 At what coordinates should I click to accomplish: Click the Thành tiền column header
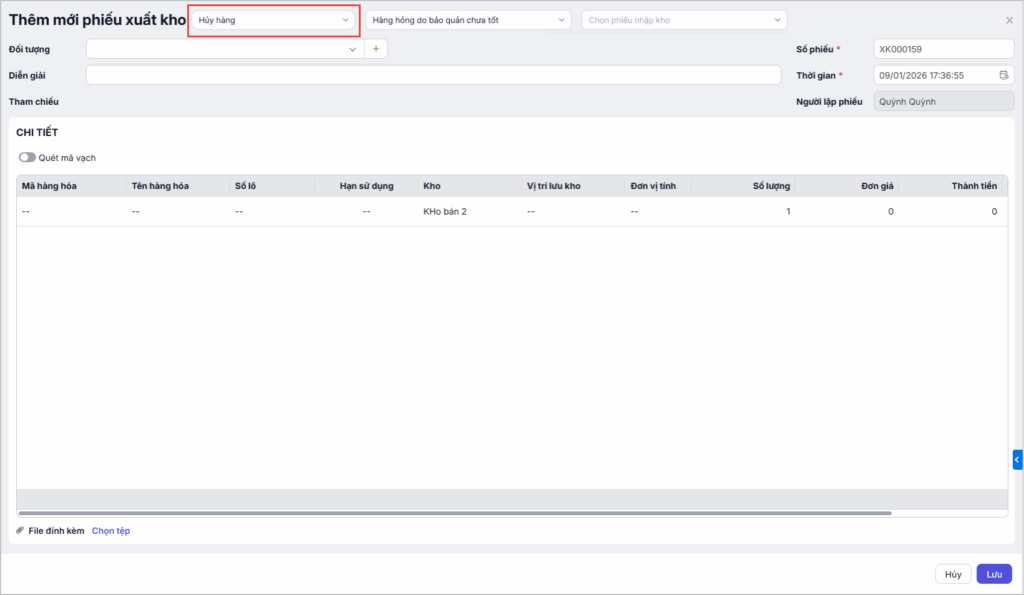click(950, 186)
